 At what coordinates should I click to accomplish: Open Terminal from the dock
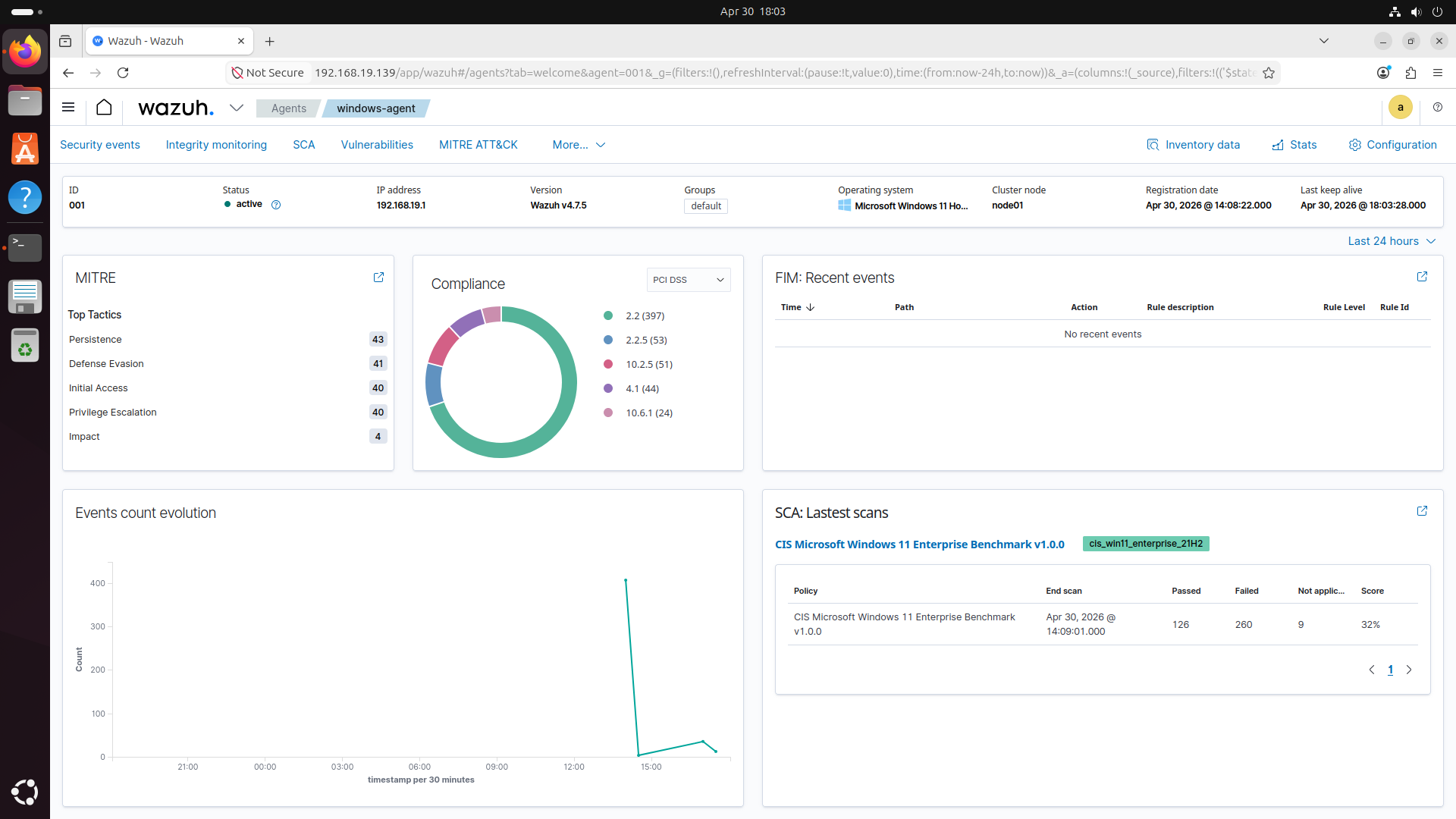pos(25,247)
